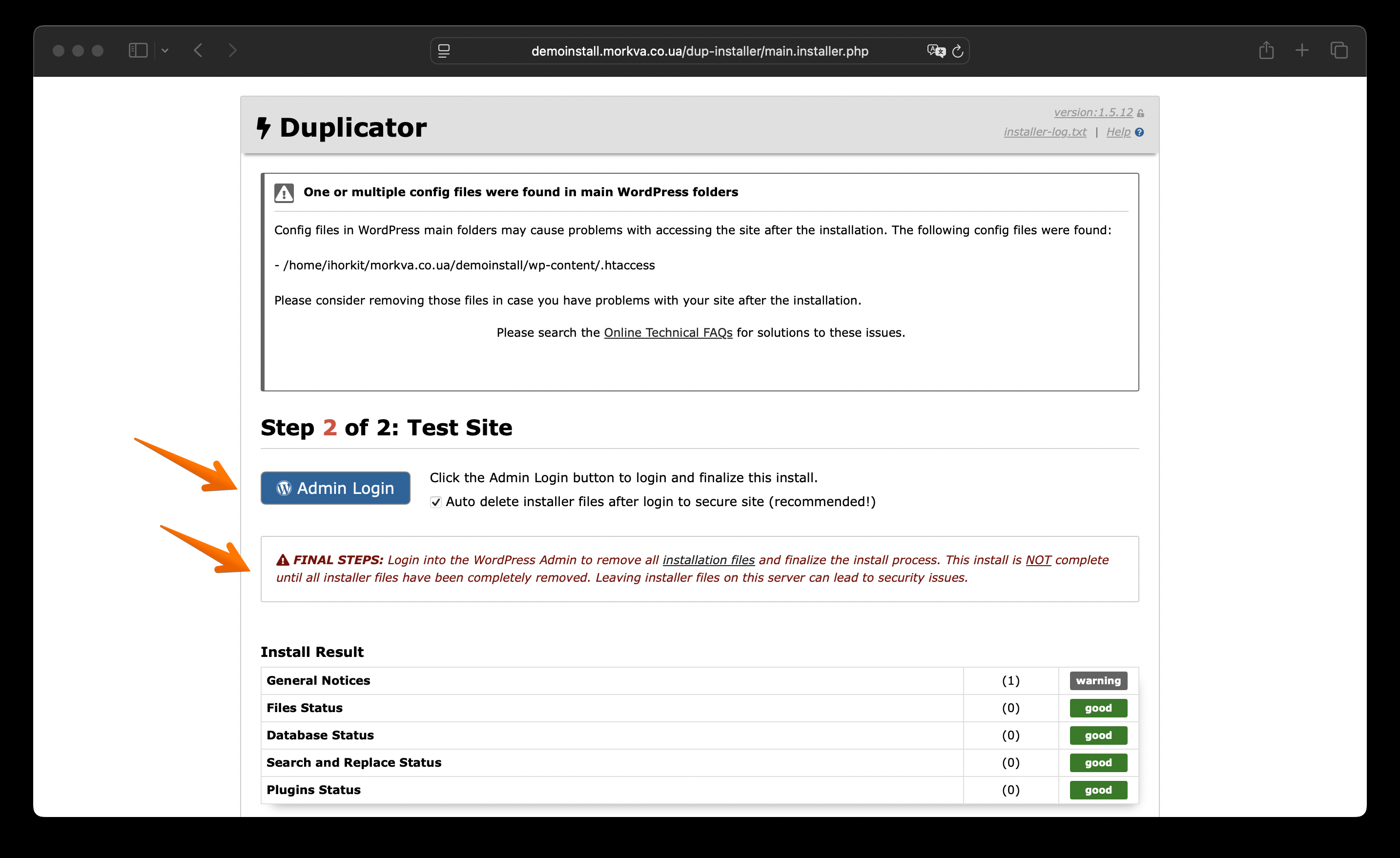The image size is (1400, 858).
Task: Uncheck Auto delete installer files checkbox
Action: pos(436,502)
